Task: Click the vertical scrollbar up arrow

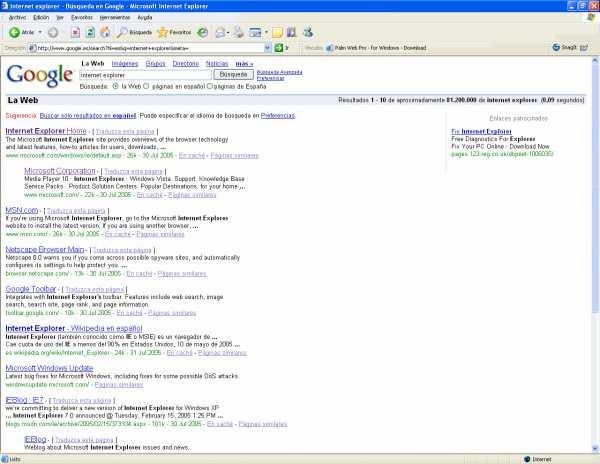Action: pyautogui.click(x=595, y=60)
